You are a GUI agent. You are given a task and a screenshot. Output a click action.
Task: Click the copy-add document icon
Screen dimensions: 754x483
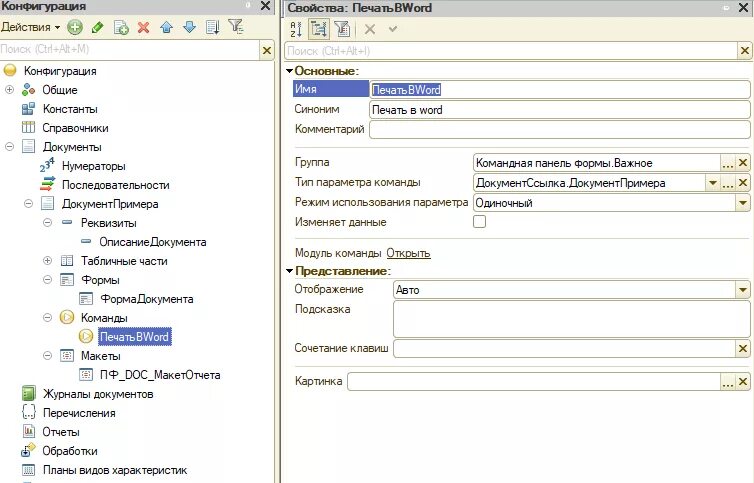tap(121, 27)
